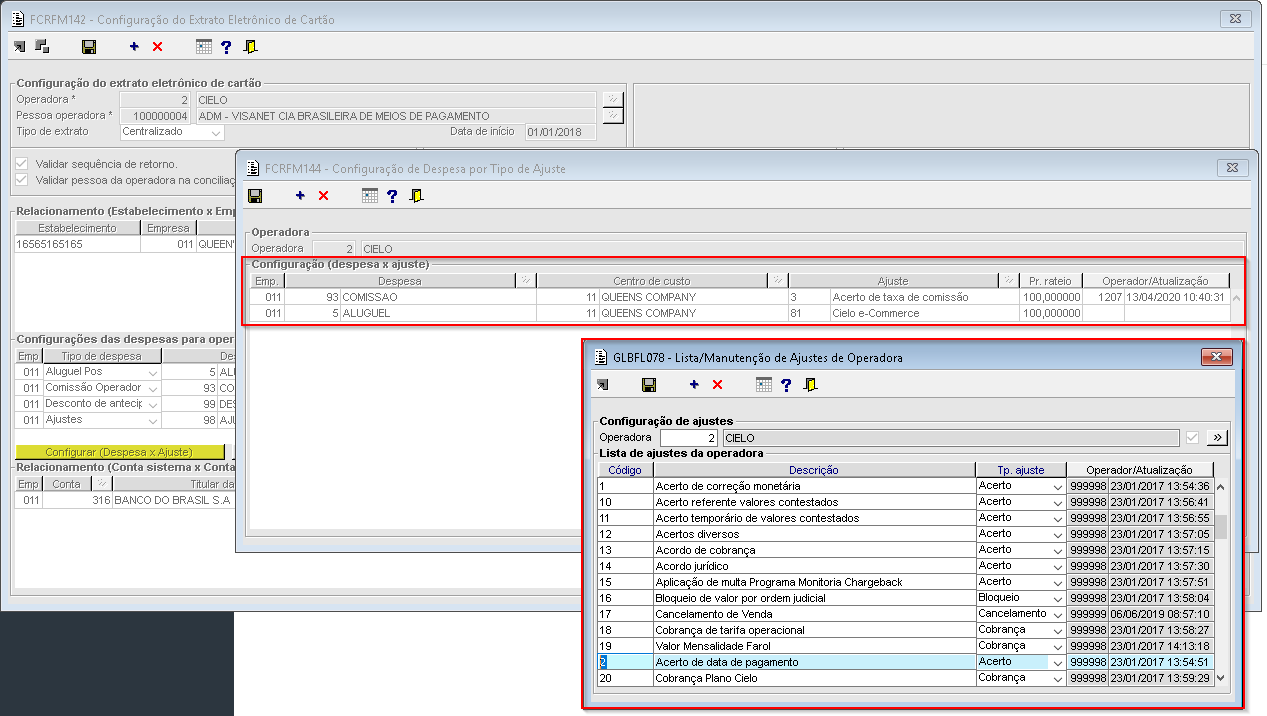Click lookup icon in Despesa column header
This screenshot has width=1267, height=716.
[x=526, y=281]
